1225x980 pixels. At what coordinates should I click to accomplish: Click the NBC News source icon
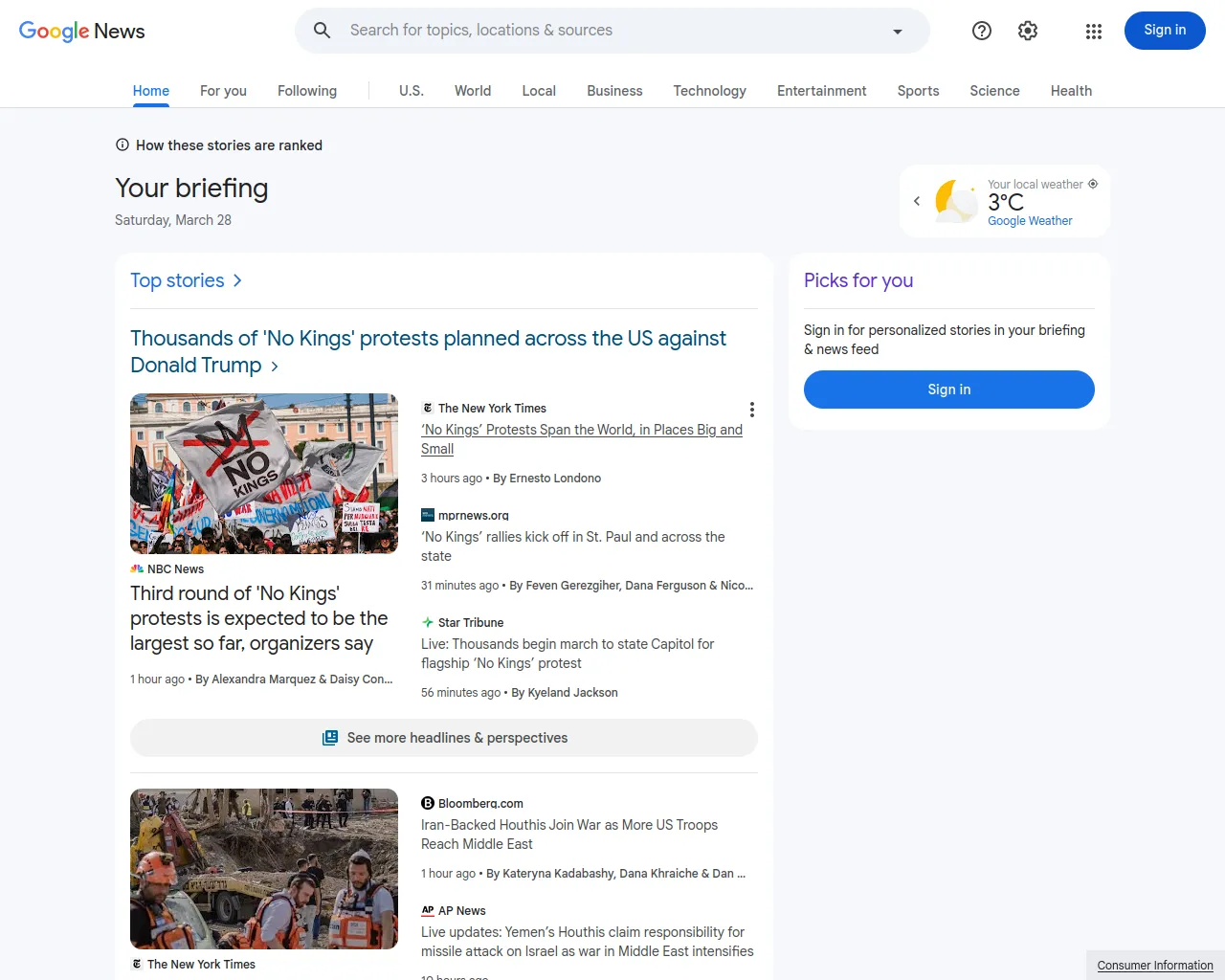click(x=137, y=568)
